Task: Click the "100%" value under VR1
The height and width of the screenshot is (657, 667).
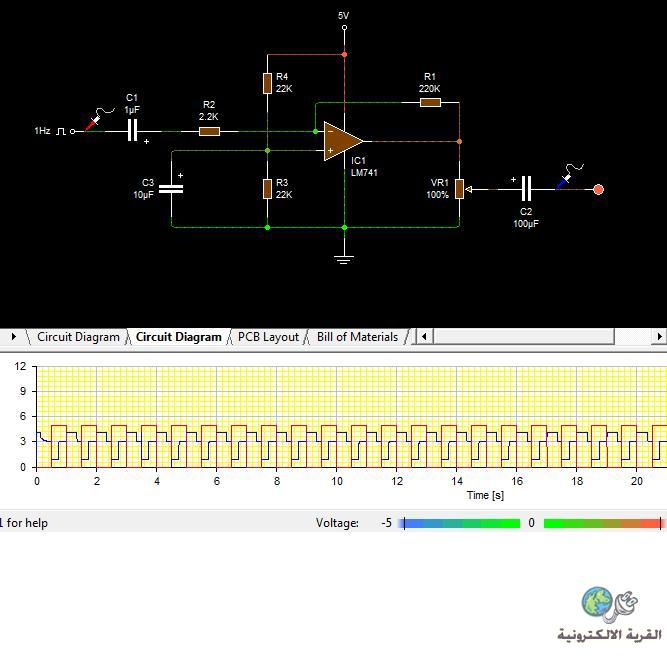Action: point(437,195)
